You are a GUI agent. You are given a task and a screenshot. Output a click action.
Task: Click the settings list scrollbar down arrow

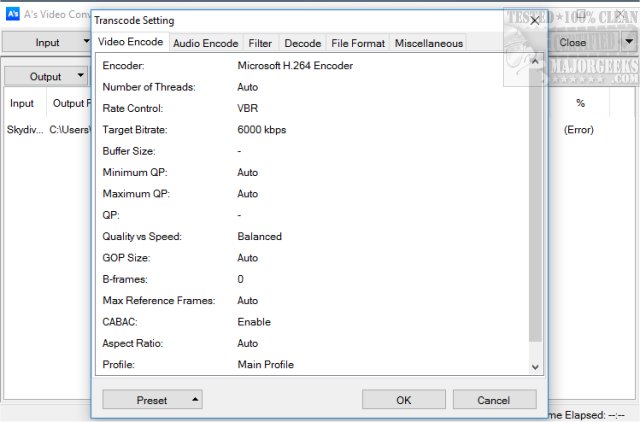(x=535, y=366)
